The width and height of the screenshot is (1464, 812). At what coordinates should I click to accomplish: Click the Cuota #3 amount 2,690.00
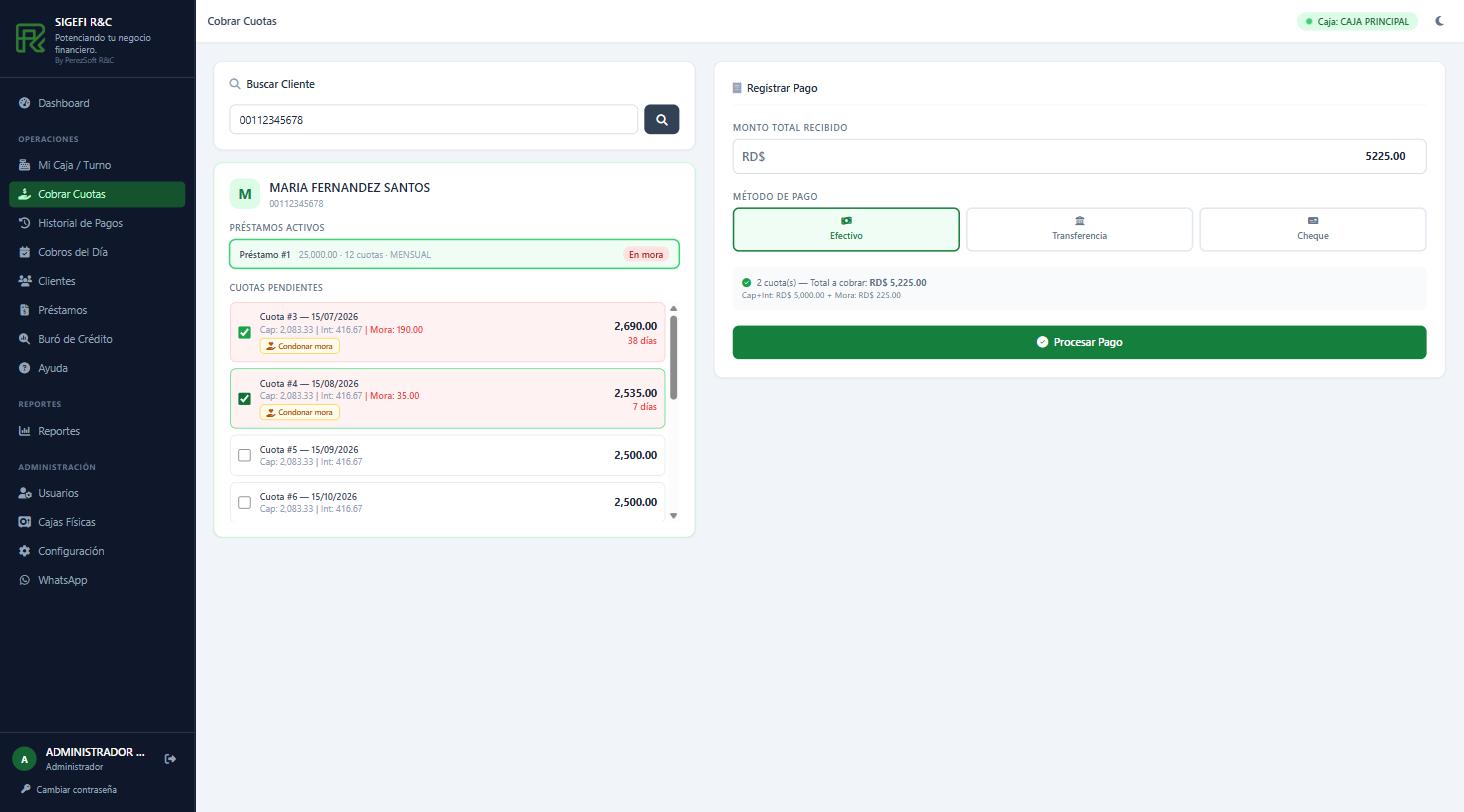point(635,326)
